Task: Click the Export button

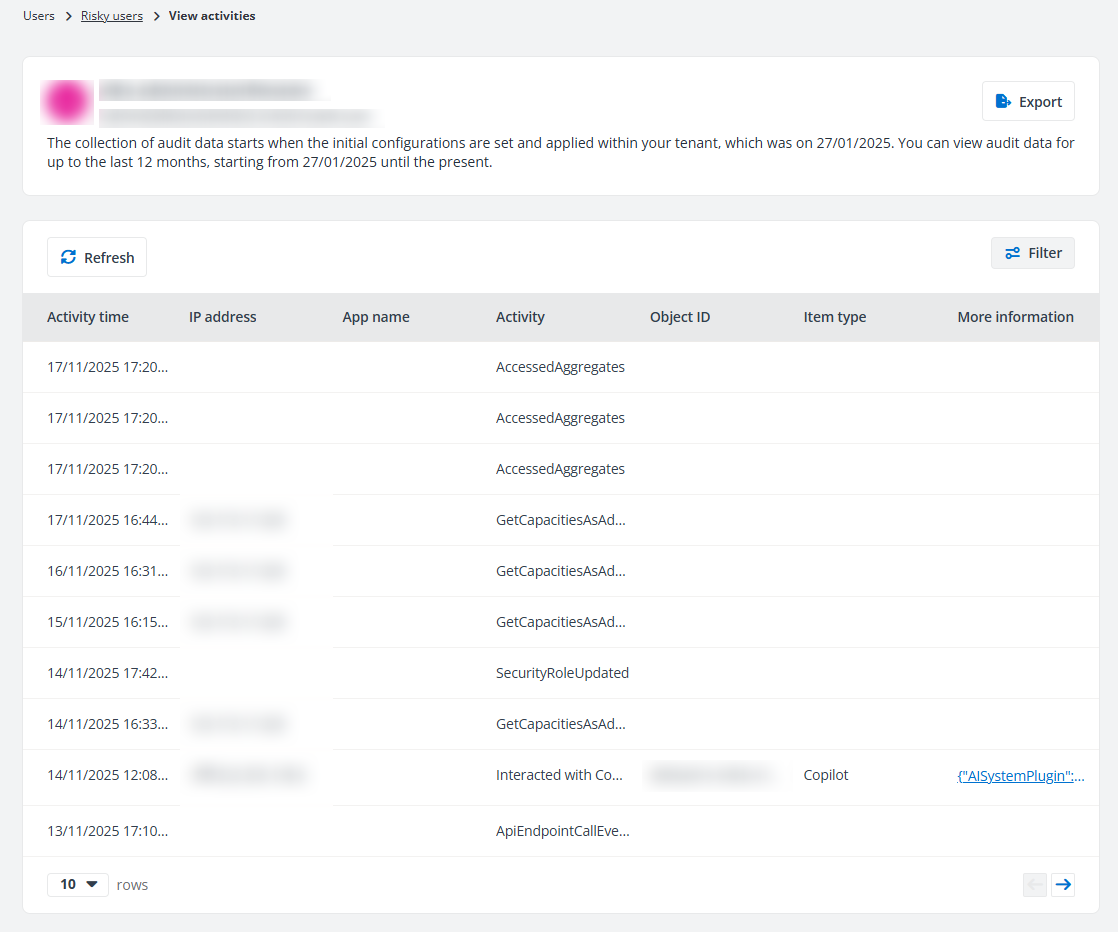Action: [1028, 101]
